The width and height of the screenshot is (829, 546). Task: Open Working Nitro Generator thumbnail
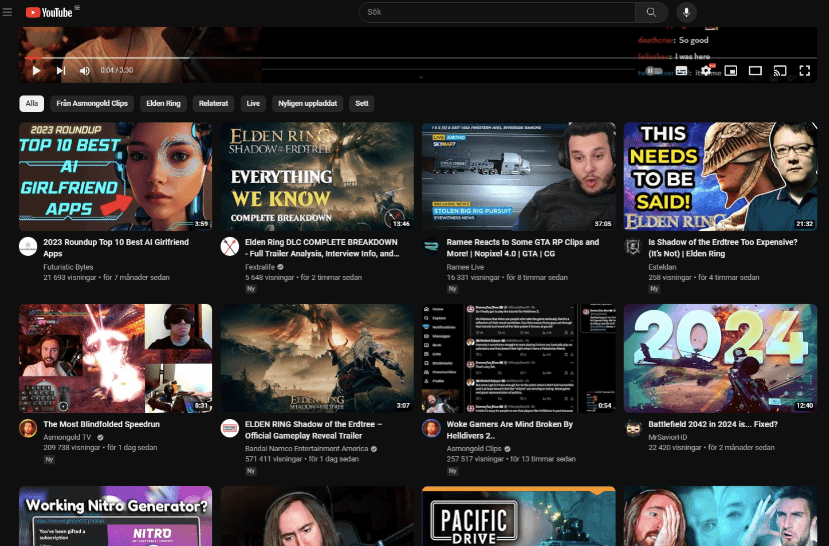point(116,516)
